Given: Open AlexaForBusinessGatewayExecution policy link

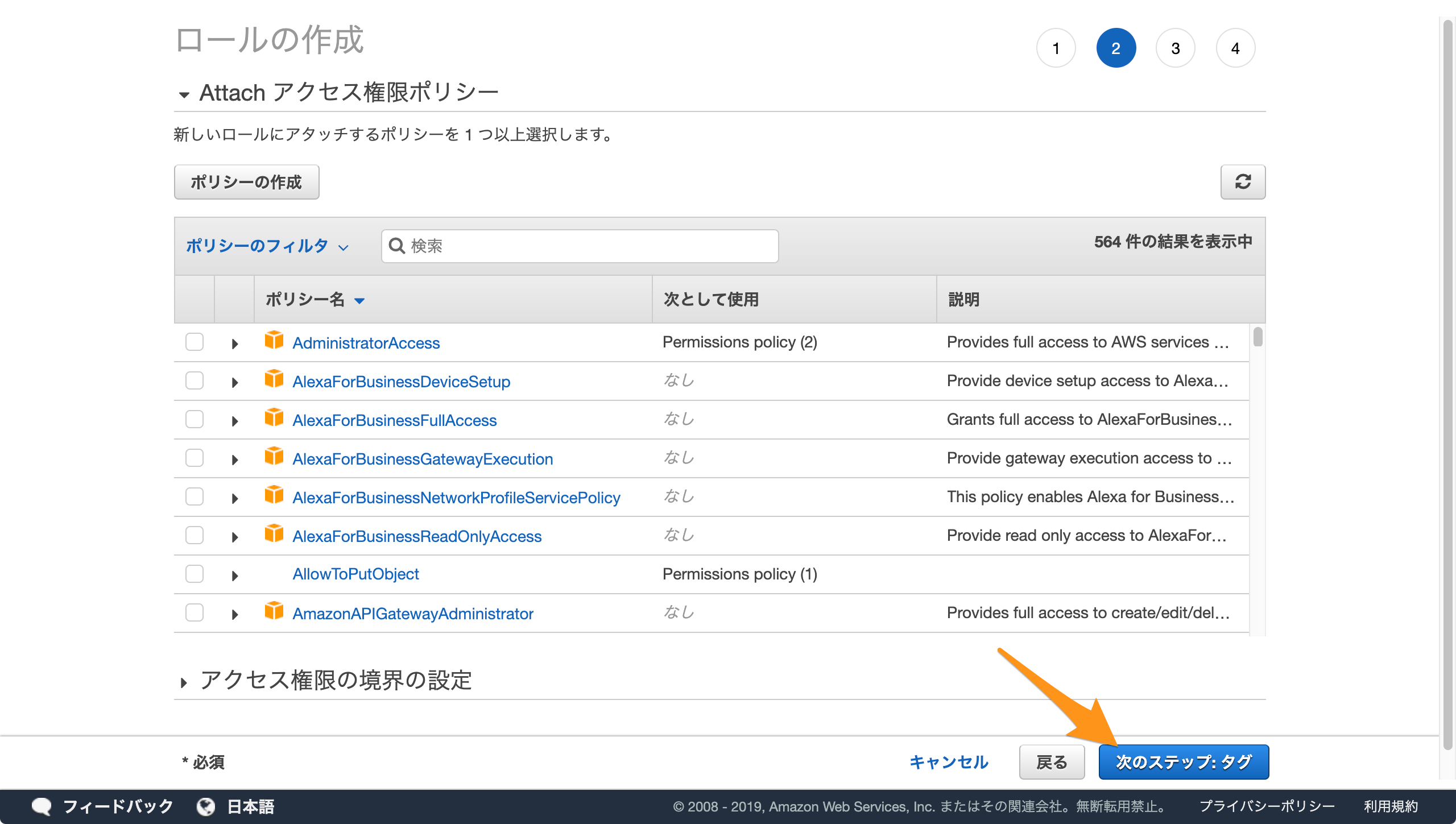Looking at the screenshot, I should 423,459.
